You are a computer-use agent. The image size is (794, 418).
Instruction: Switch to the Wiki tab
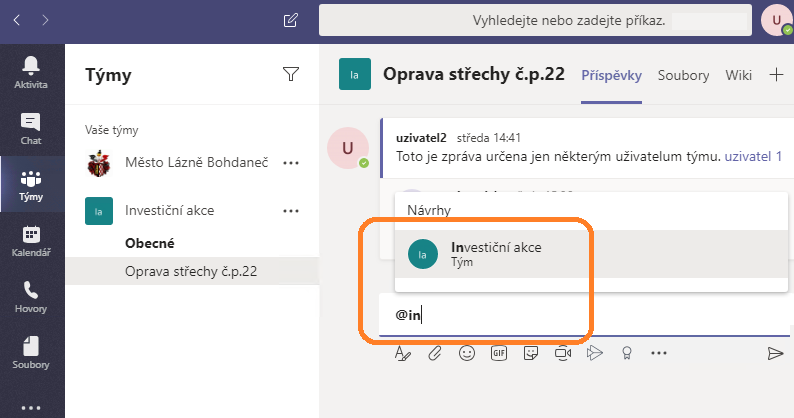click(x=738, y=75)
